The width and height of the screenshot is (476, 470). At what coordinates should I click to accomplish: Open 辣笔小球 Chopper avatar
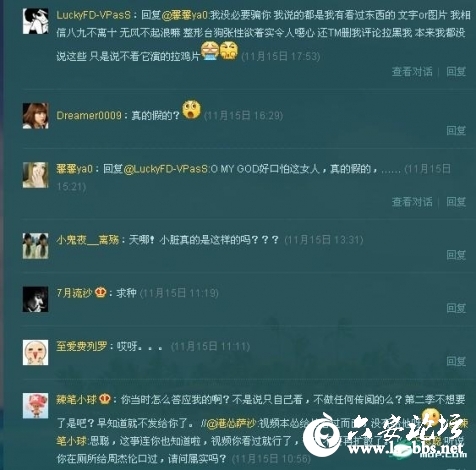(35, 405)
